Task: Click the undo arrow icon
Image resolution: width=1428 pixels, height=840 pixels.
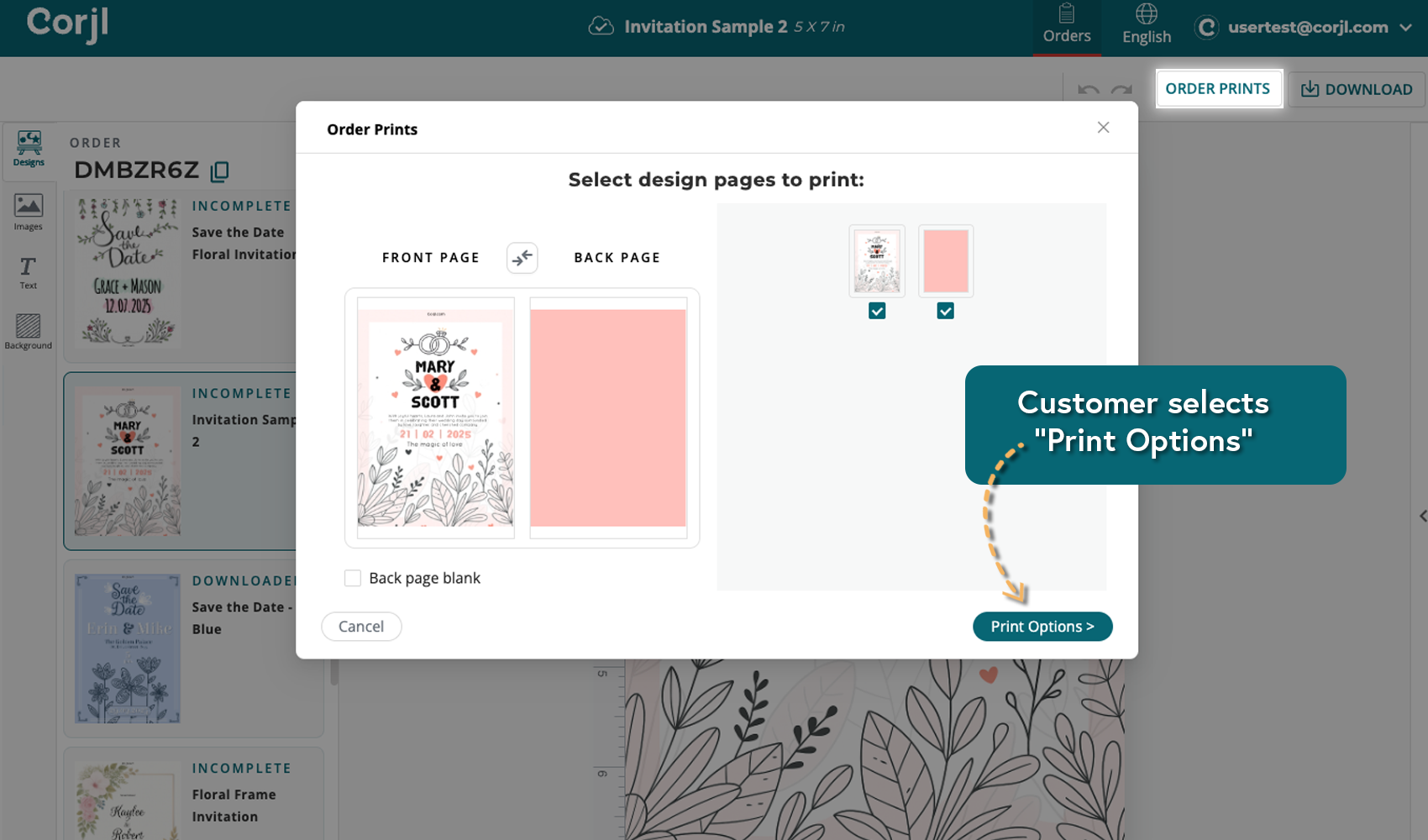Action: coord(1088,90)
